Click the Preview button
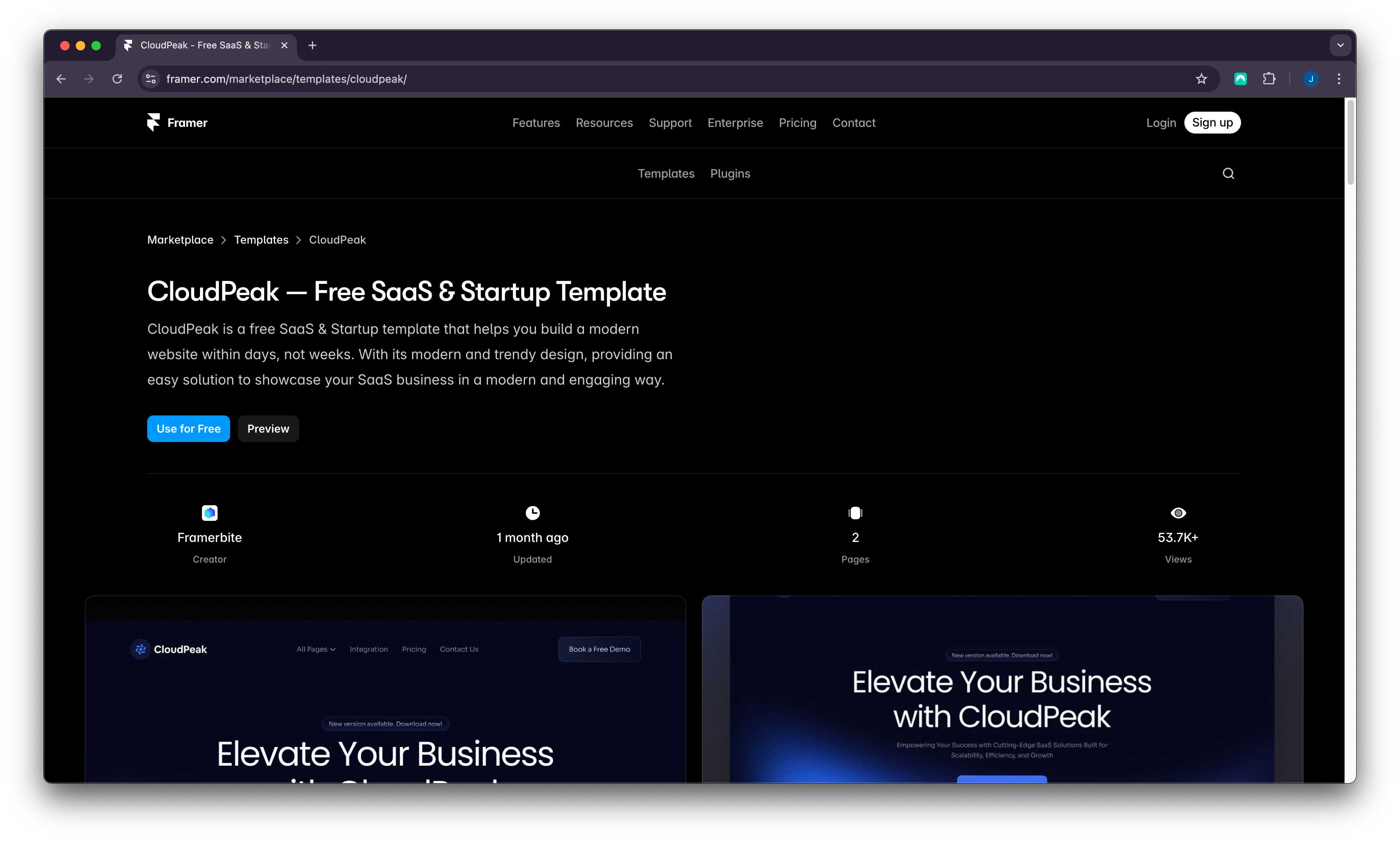This screenshot has height=841, width=1400. [x=268, y=428]
